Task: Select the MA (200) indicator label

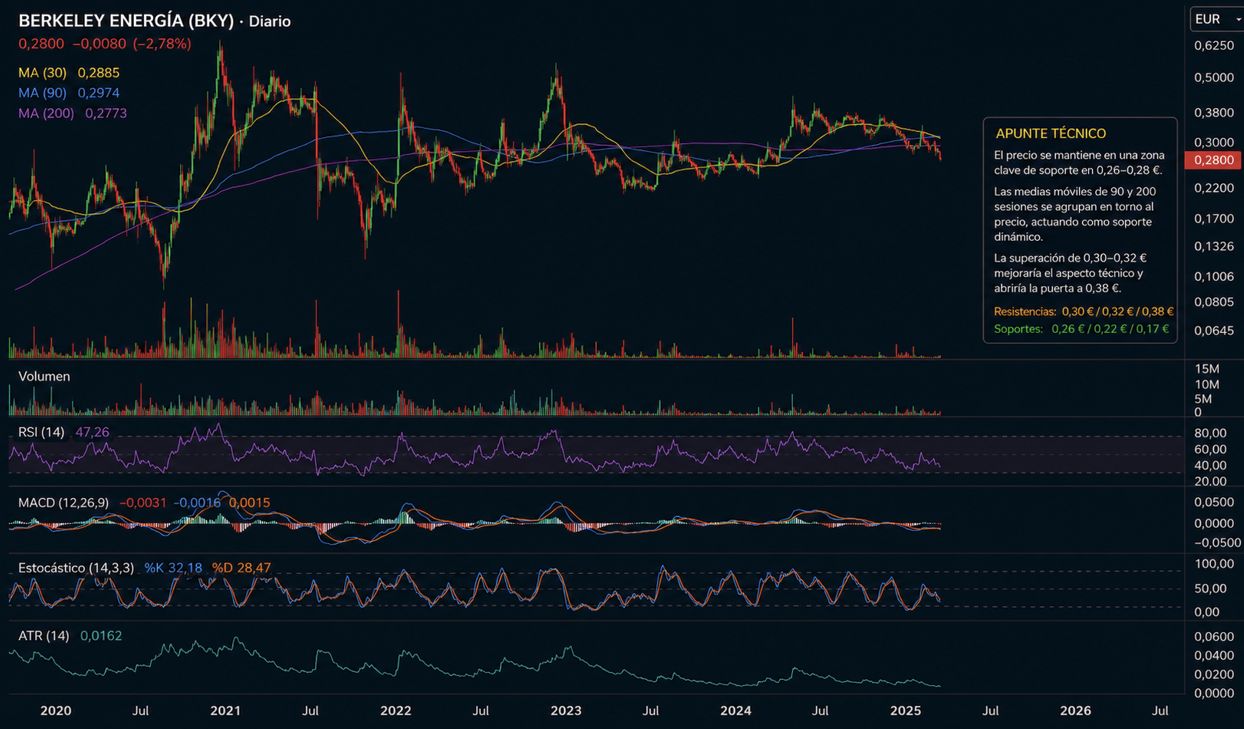Action: click(46, 113)
